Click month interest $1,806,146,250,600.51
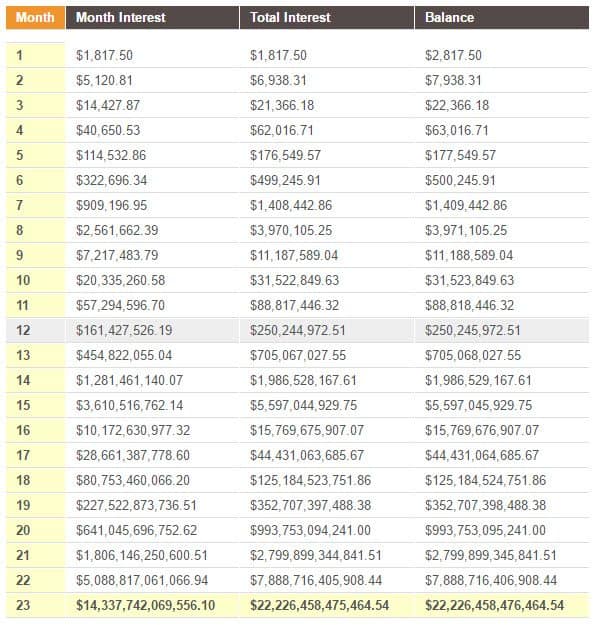This screenshot has width=595, height=625. [142, 556]
